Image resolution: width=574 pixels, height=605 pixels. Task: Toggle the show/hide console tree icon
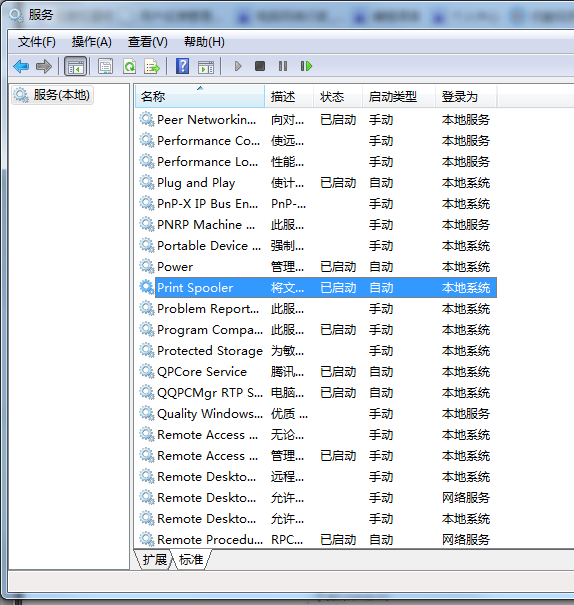click(76, 66)
